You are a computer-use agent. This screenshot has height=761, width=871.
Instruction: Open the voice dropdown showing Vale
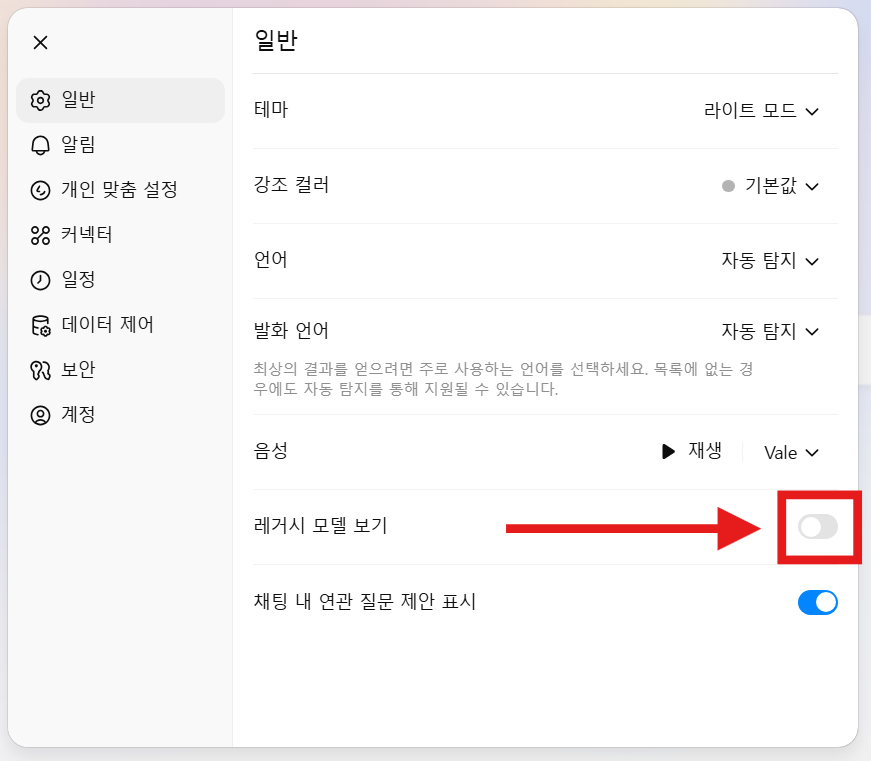790,452
